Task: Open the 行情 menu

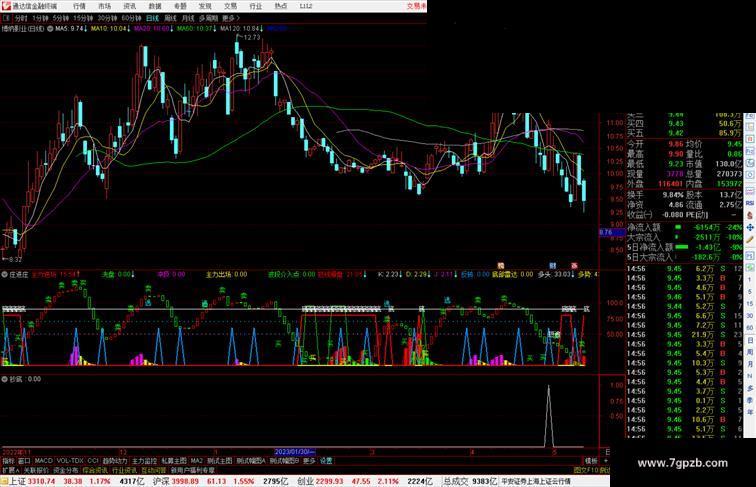Action: click(79, 6)
